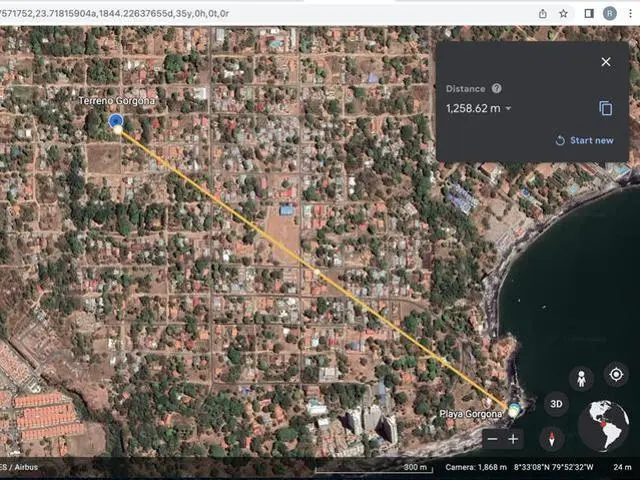Fly to my current location
The height and width of the screenshot is (480, 640).
tap(616, 374)
